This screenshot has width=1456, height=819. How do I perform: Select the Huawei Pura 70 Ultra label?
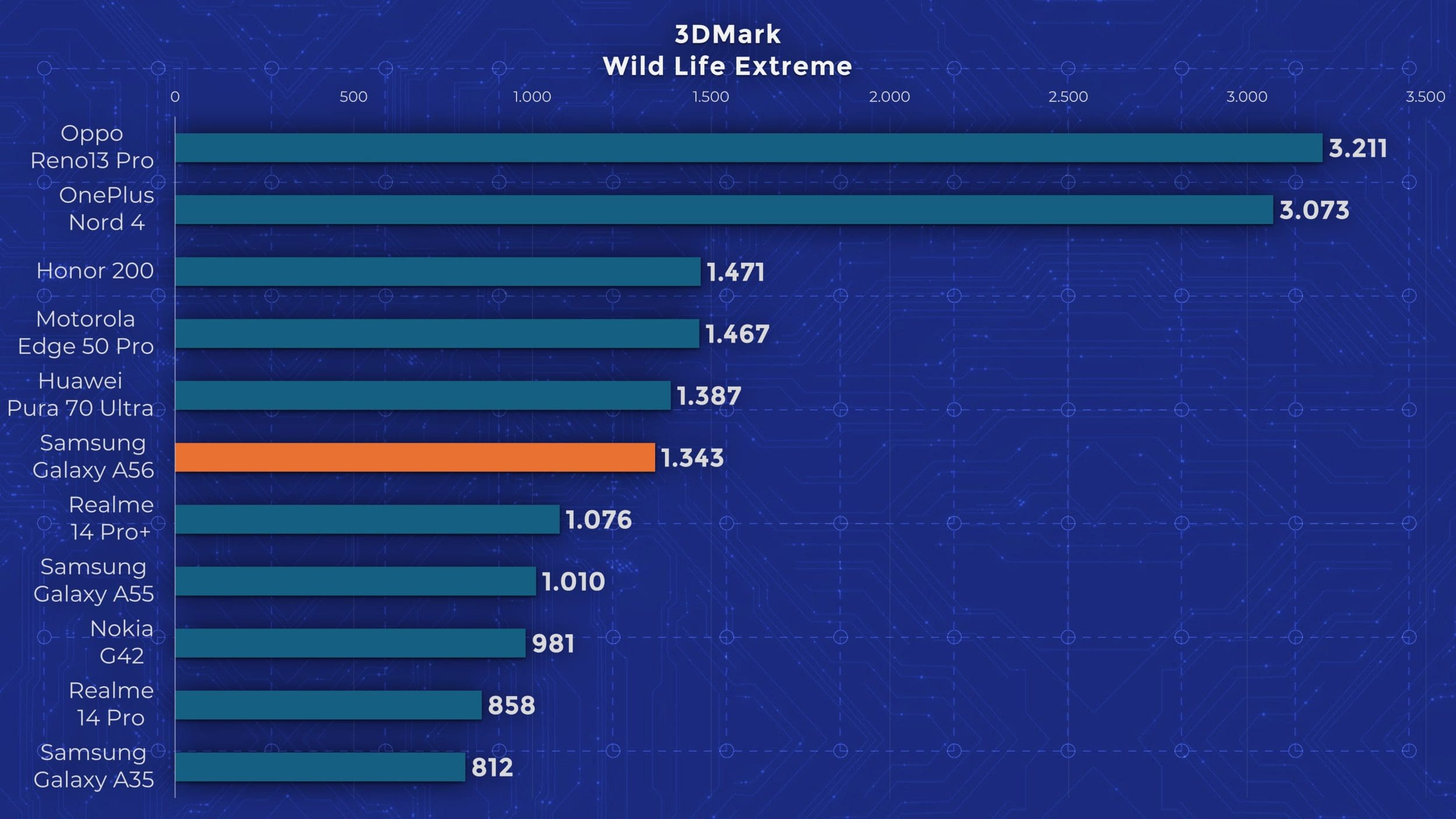[x=80, y=394]
